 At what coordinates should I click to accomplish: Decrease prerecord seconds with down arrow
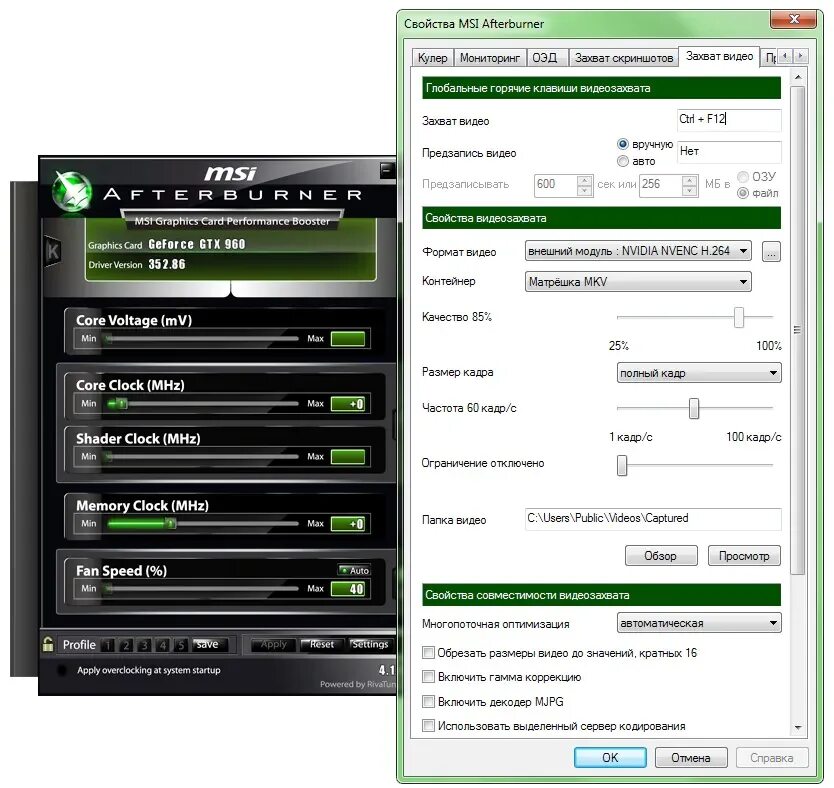point(585,190)
